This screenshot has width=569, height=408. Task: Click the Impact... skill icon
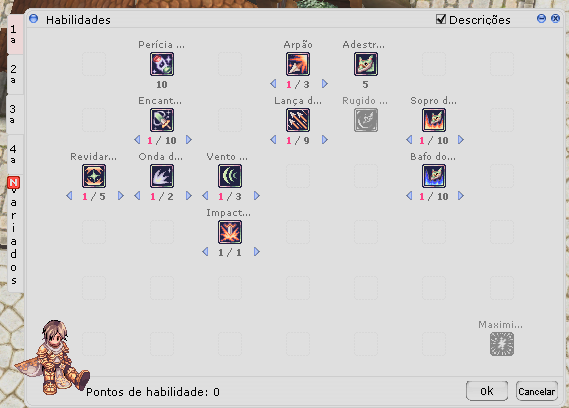(x=230, y=232)
